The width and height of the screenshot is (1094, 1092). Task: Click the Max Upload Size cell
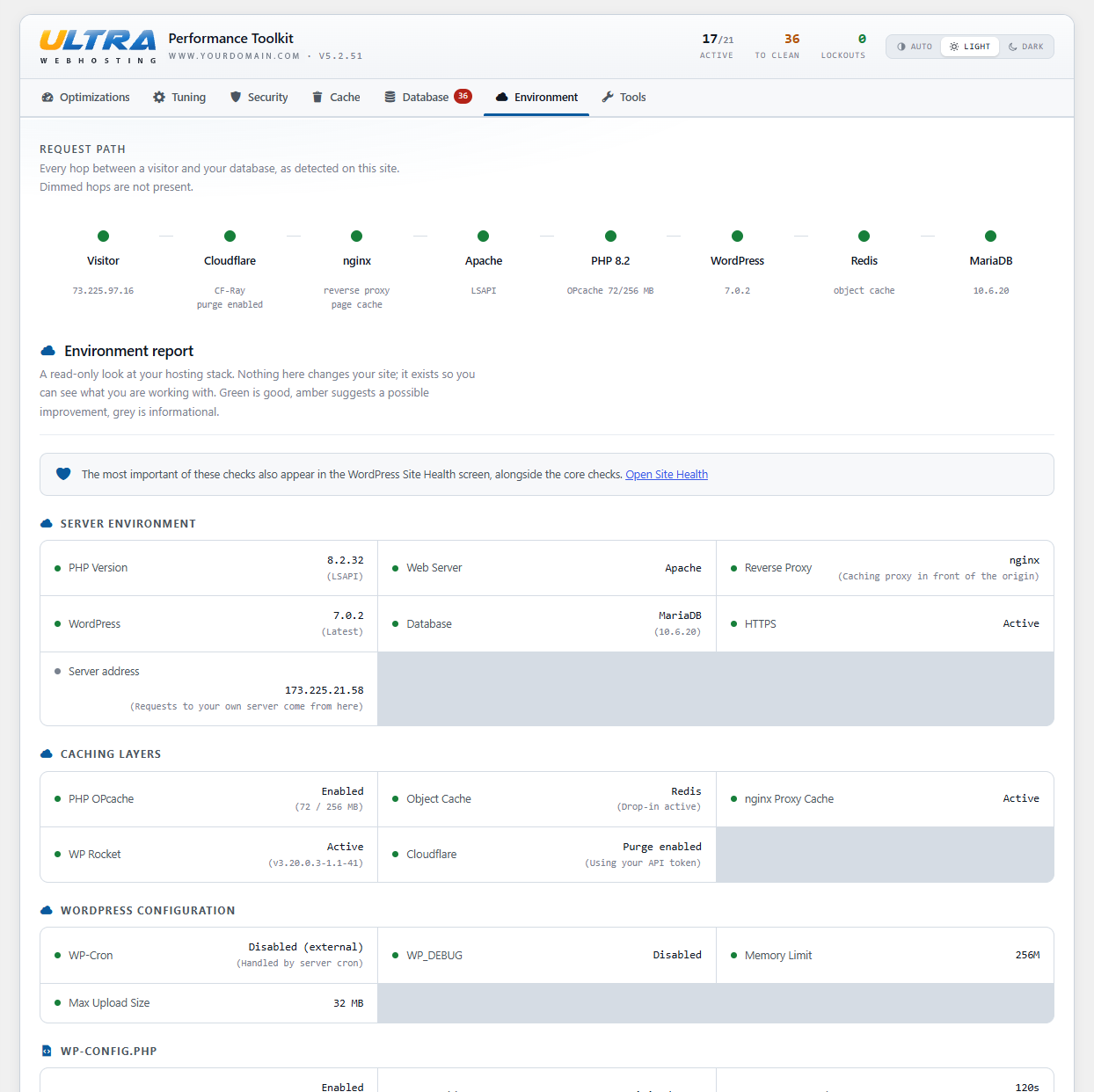pyautogui.click(x=209, y=1003)
